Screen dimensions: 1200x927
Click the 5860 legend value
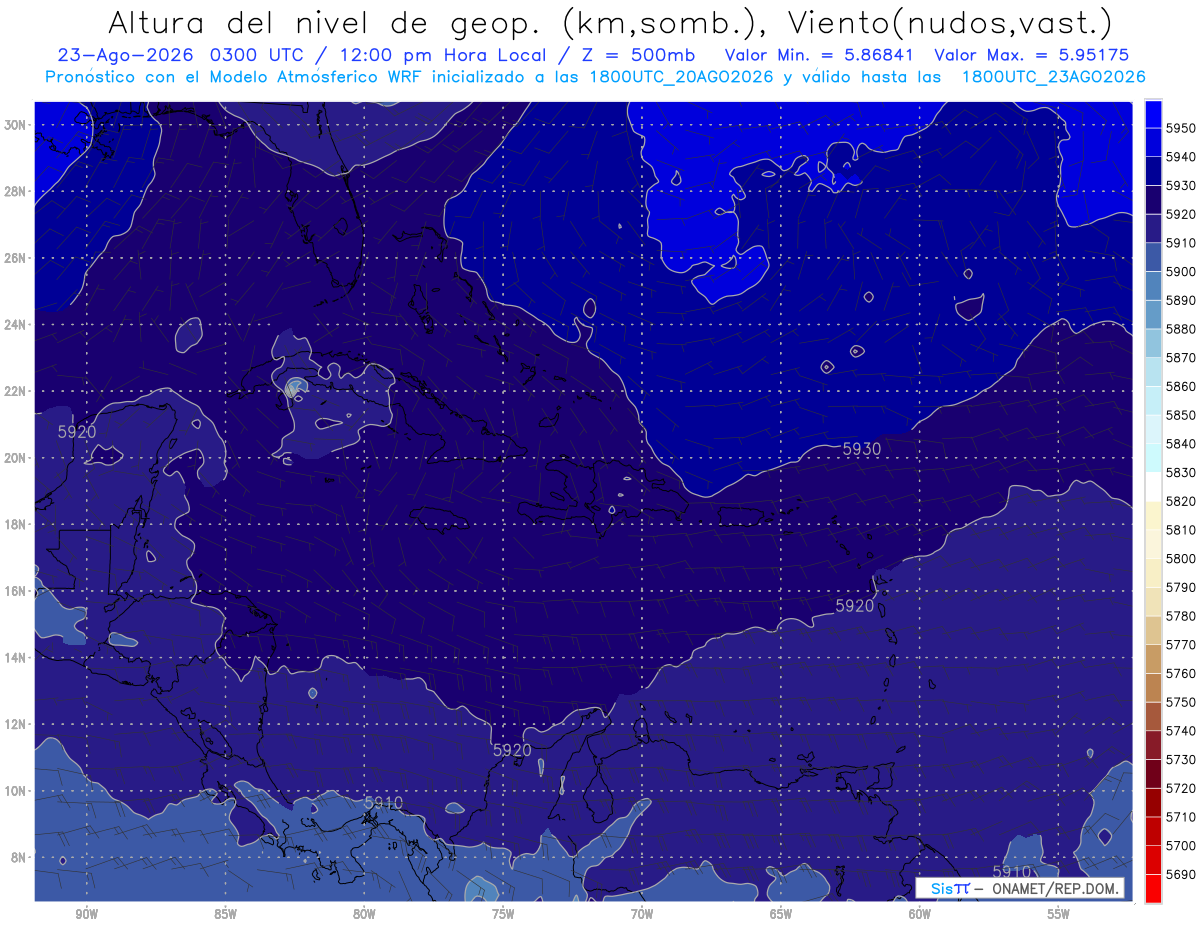click(1180, 386)
